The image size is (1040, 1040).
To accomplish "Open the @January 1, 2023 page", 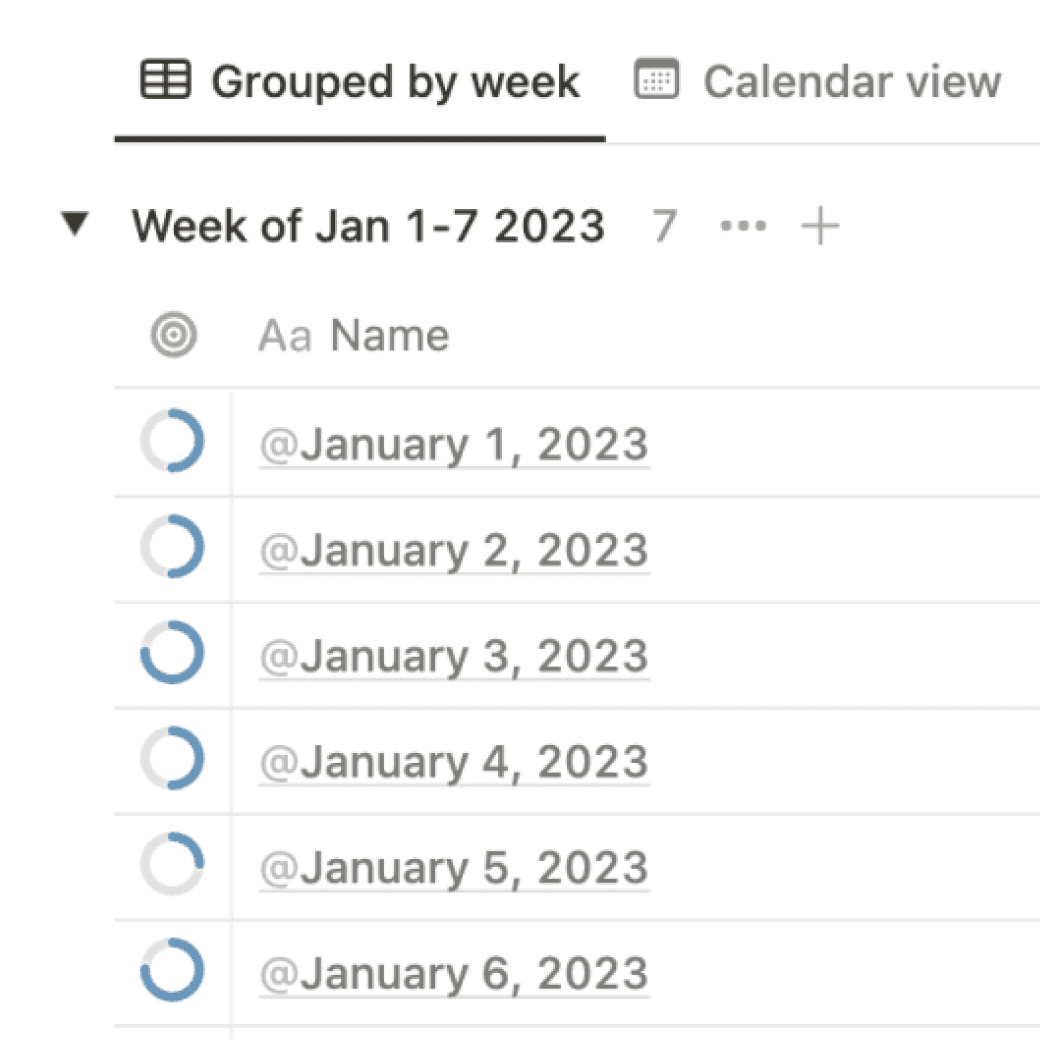I will pyautogui.click(x=454, y=446).
